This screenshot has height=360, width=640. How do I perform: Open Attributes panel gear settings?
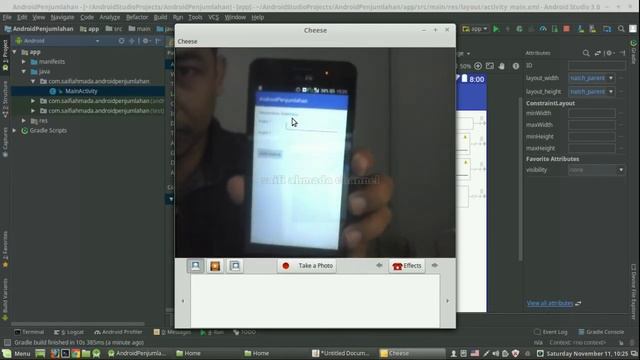609,53
